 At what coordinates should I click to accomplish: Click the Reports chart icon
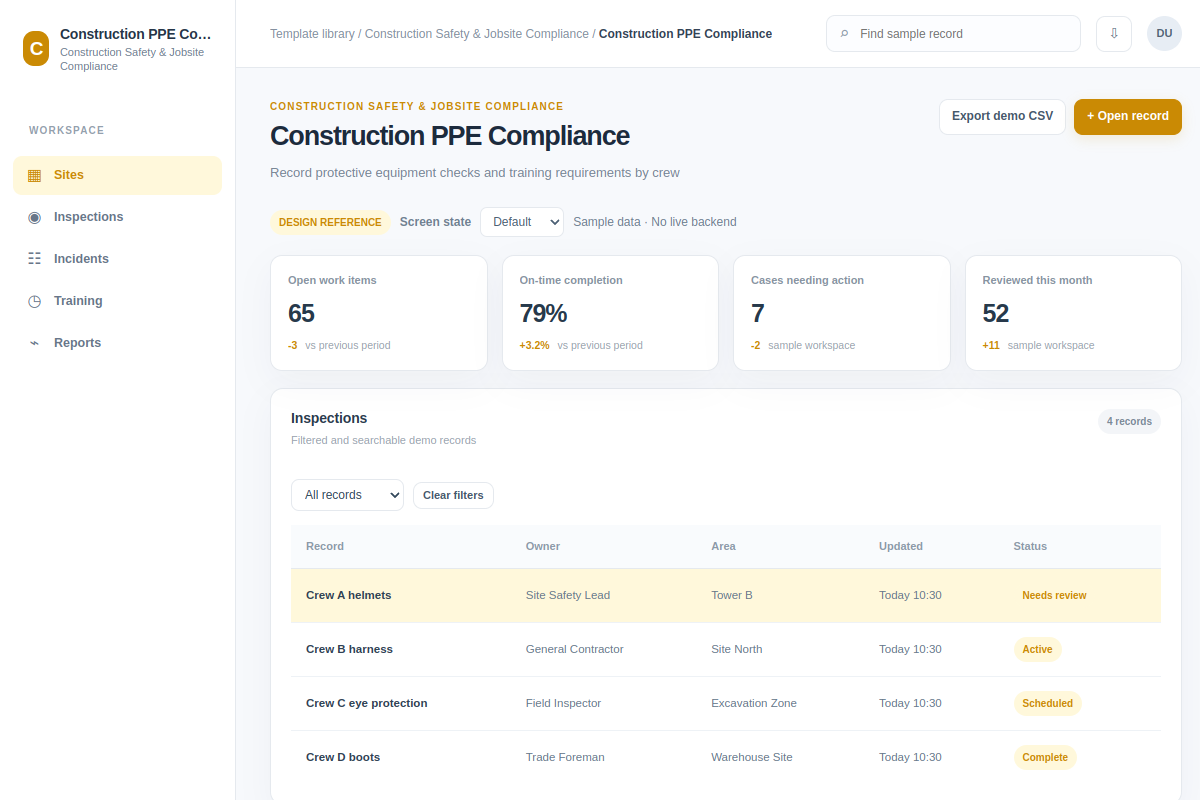click(x=34, y=343)
